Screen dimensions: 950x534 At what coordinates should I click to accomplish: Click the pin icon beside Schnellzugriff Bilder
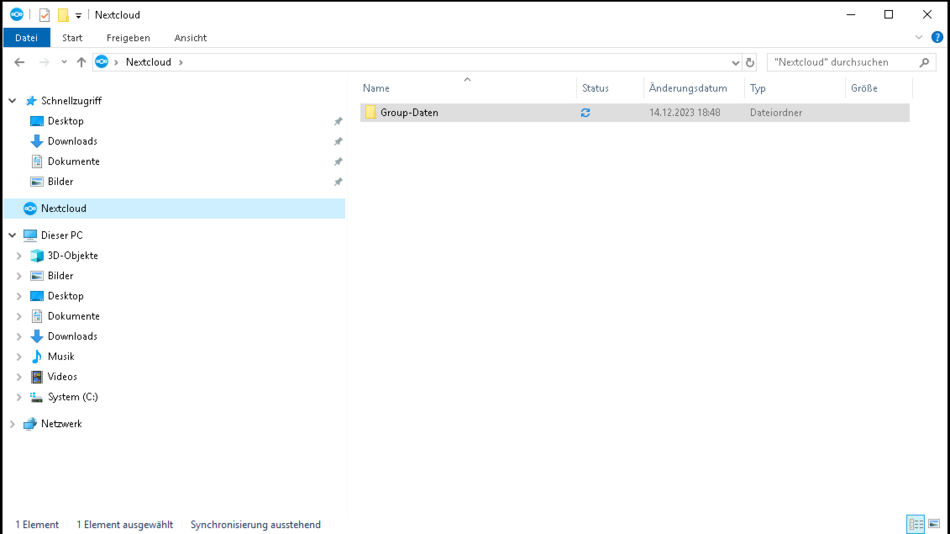pyautogui.click(x=338, y=182)
